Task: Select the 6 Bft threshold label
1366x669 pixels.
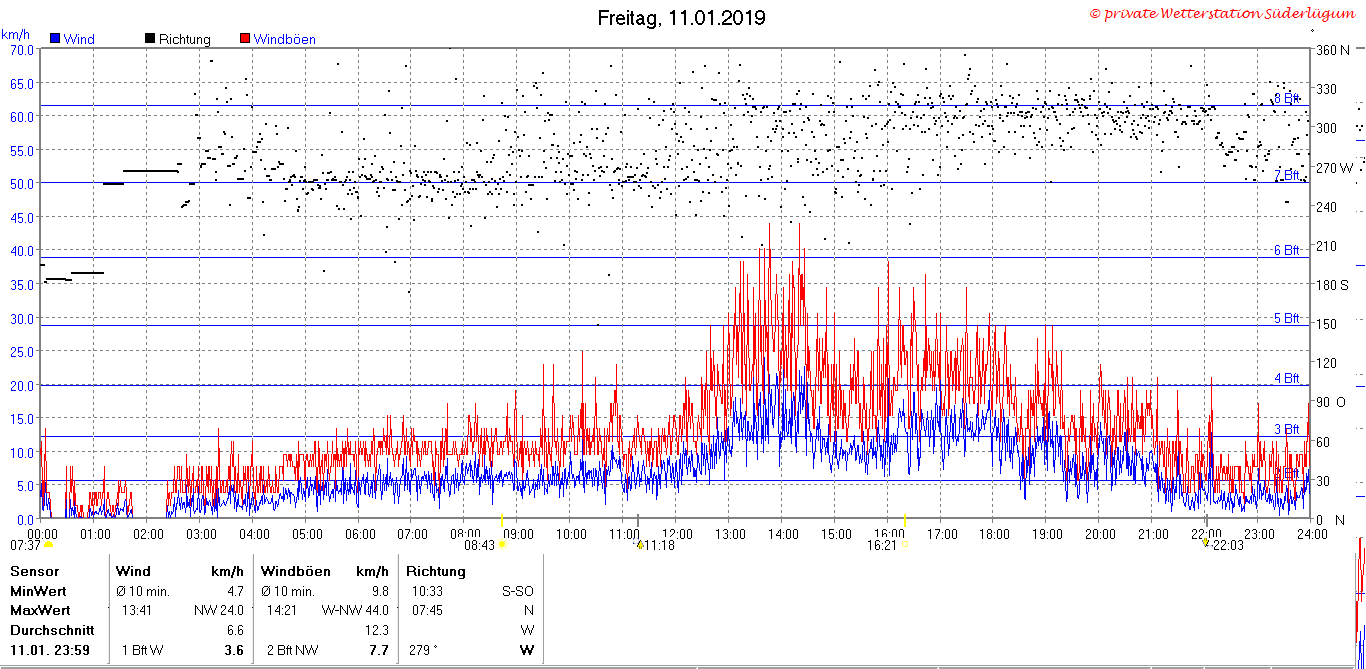Action: coord(1287,250)
